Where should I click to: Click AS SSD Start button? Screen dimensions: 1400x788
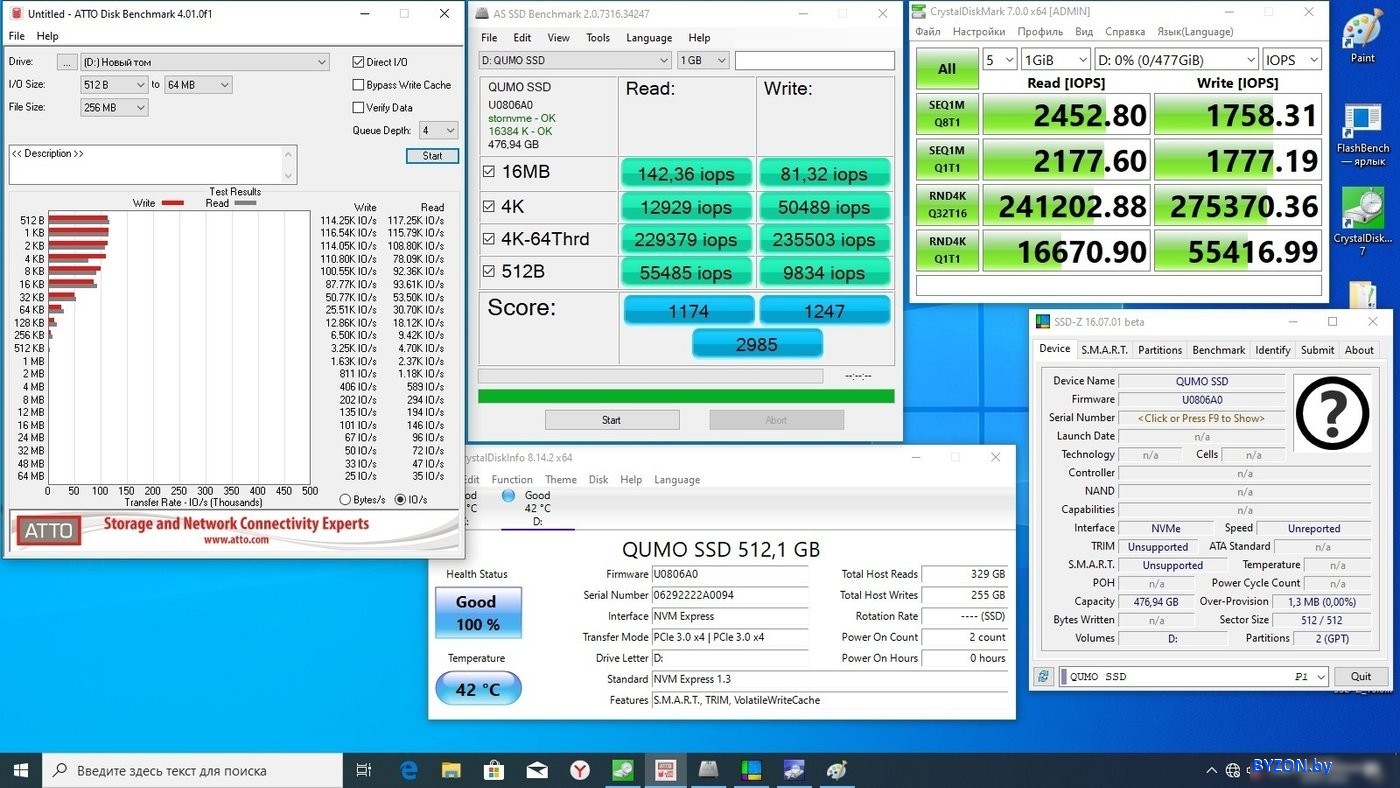(x=611, y=420)
